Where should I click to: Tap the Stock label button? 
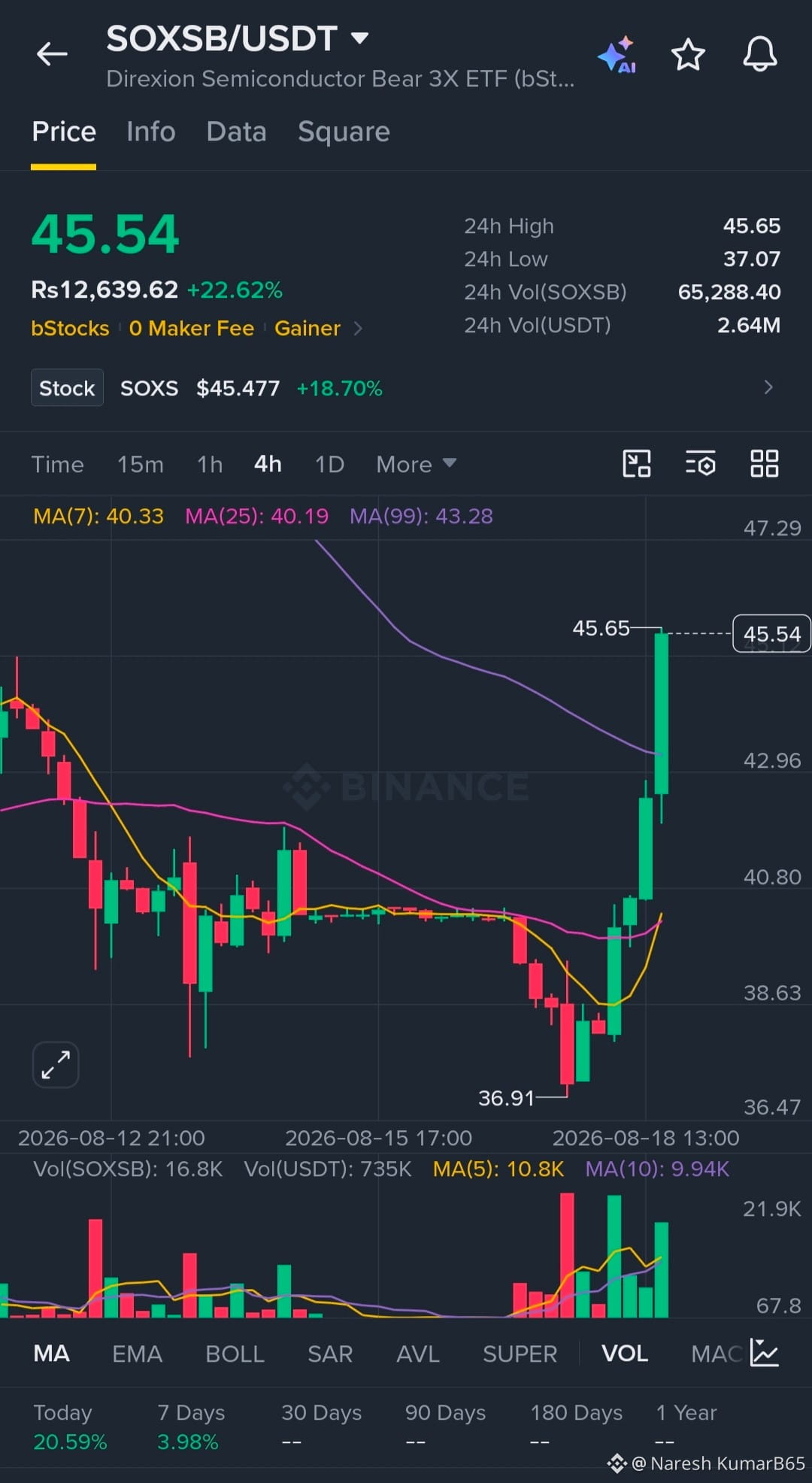pyautogui.click(x=67, y=388)
